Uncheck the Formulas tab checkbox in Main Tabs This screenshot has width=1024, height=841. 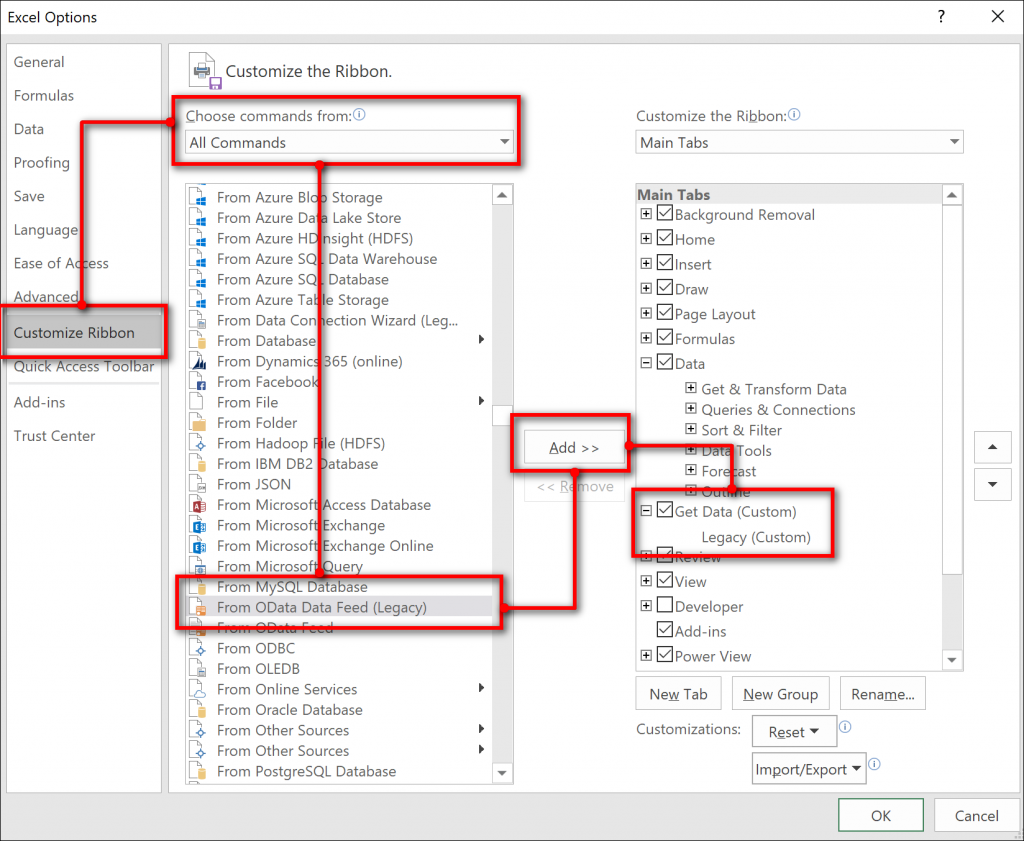coord(665,338)
